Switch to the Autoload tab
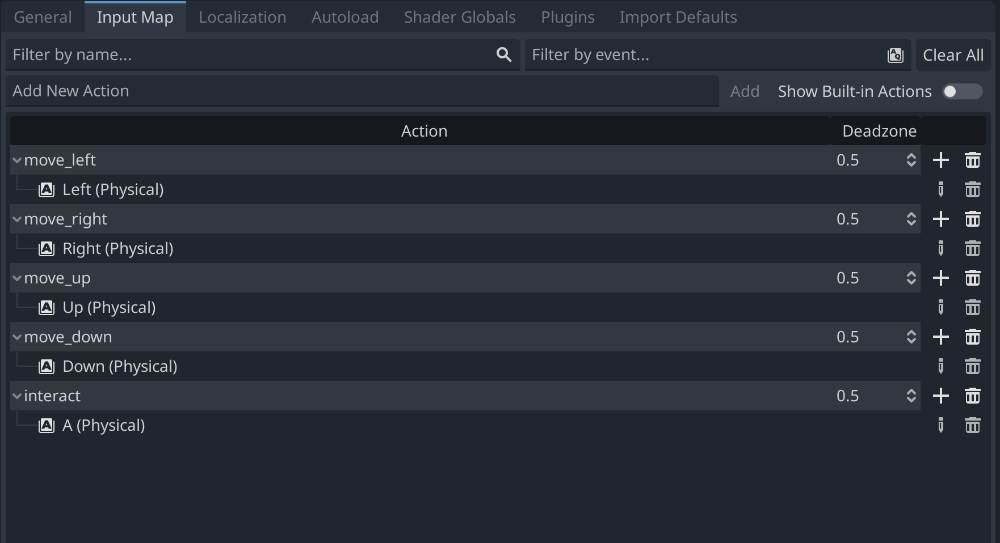The width and height of the screenshot is (1000, 543). pyautogui.click(x=345, y=17)
